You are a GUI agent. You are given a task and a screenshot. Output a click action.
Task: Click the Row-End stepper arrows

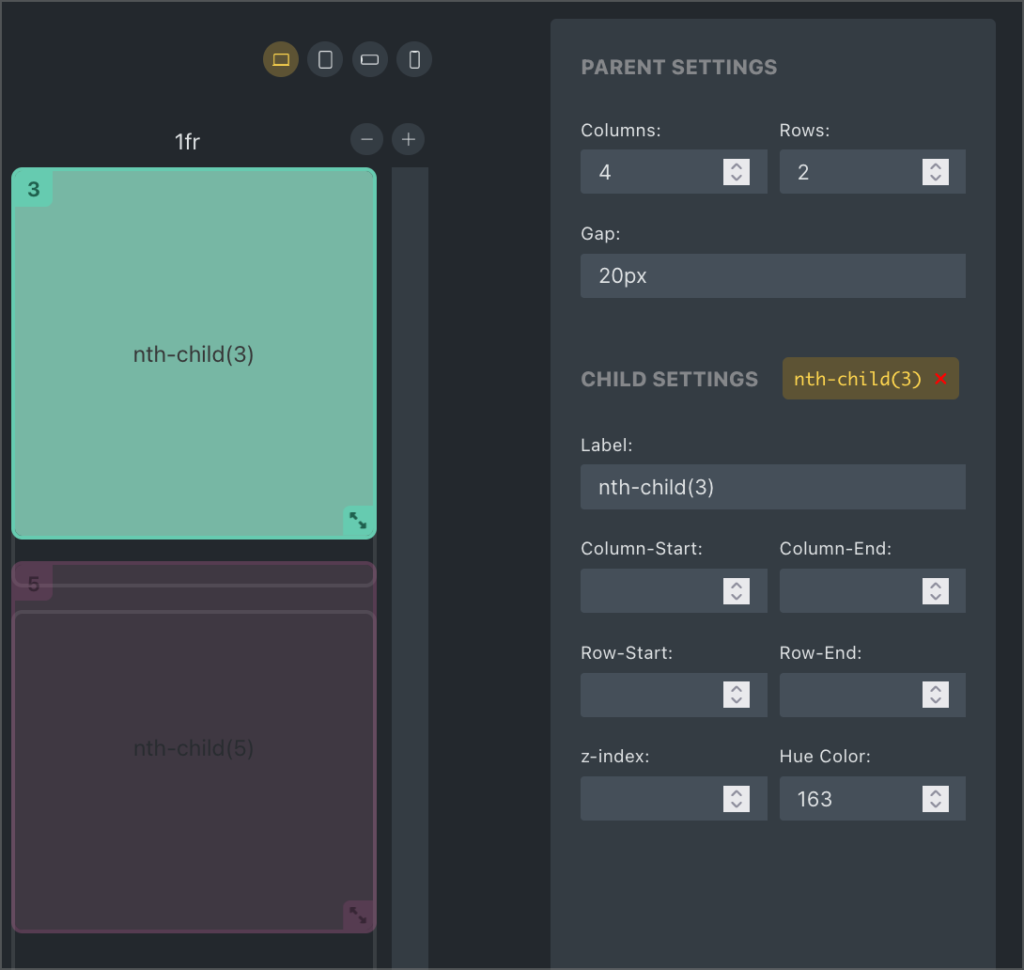click(x=936, y=694)
